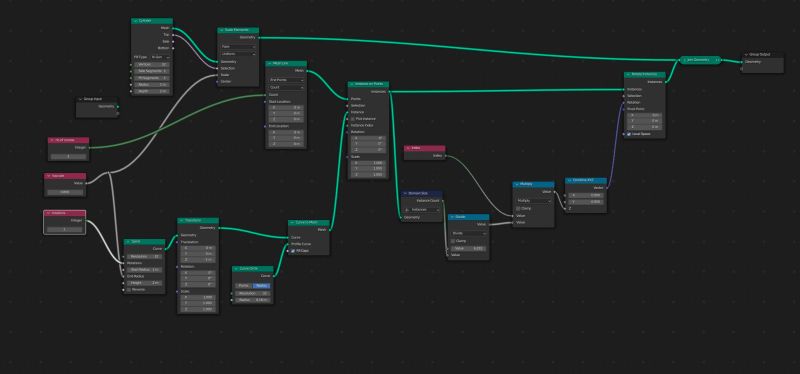Collapse the Transform node via header chevron
The width and height of the screenshot is (800, 374).
point(181,220)
